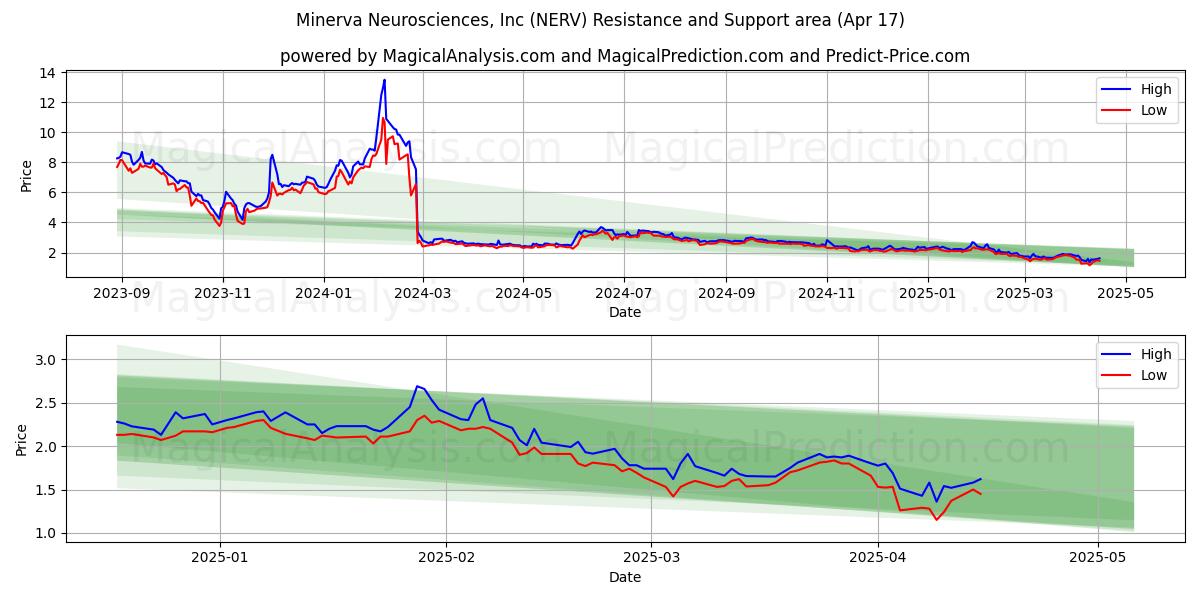The width and height of the screenshot is (1200, 600).
Task: Click the '2023-11' tick label
Action: click(x=222, y=293)
